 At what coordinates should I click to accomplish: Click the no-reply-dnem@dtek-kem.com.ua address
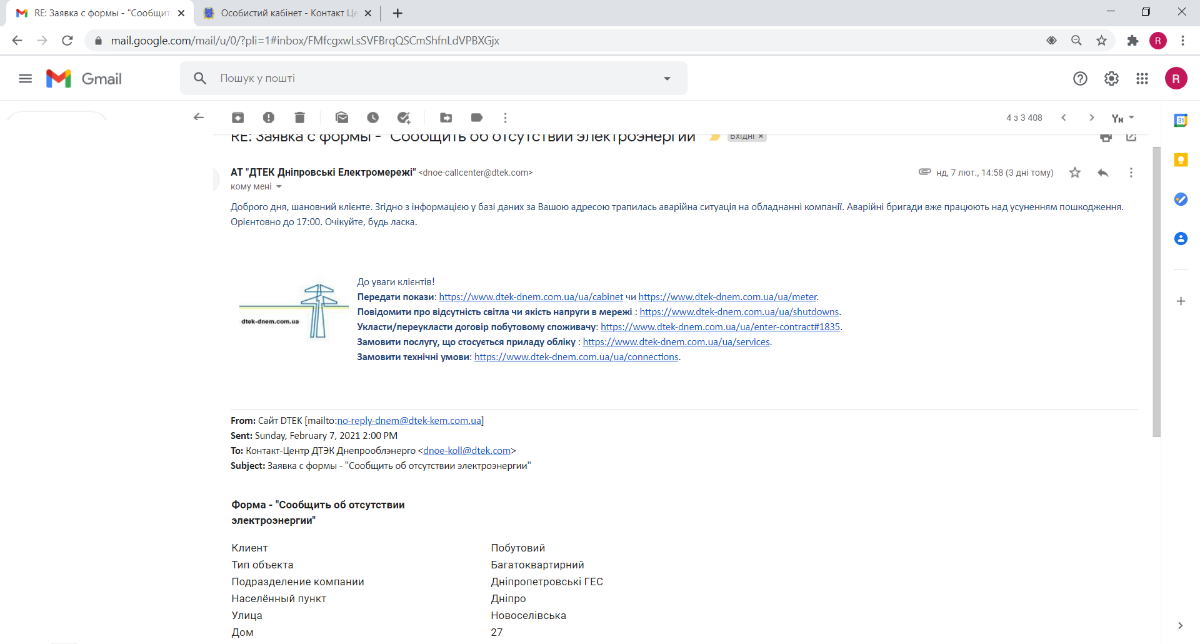pos(410,421)
